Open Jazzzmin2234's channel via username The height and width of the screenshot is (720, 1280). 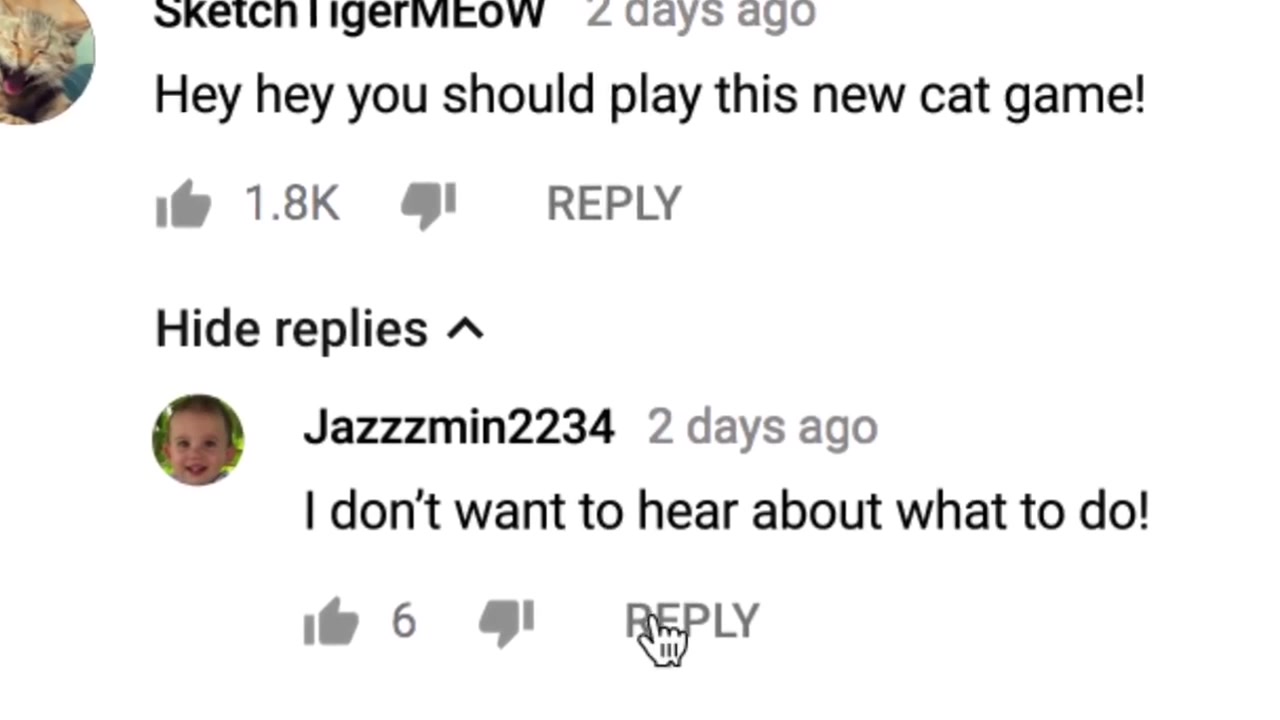(459, 427)
